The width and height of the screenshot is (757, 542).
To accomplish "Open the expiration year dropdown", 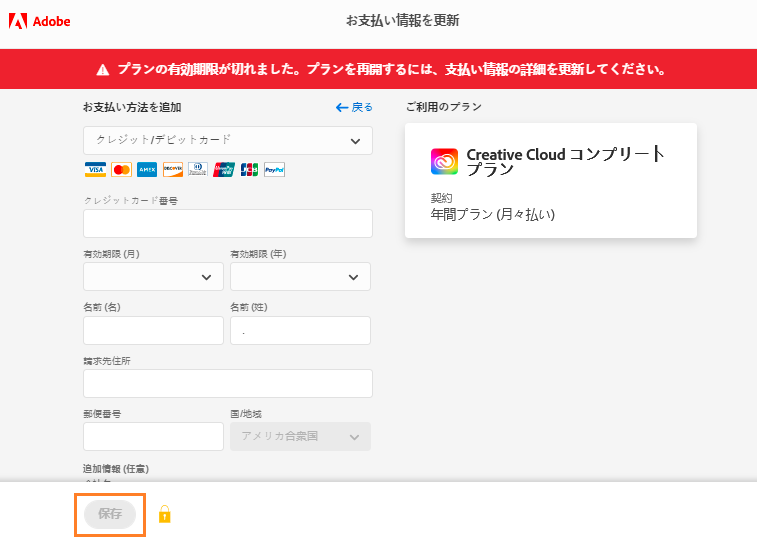I will click(300, 276).
